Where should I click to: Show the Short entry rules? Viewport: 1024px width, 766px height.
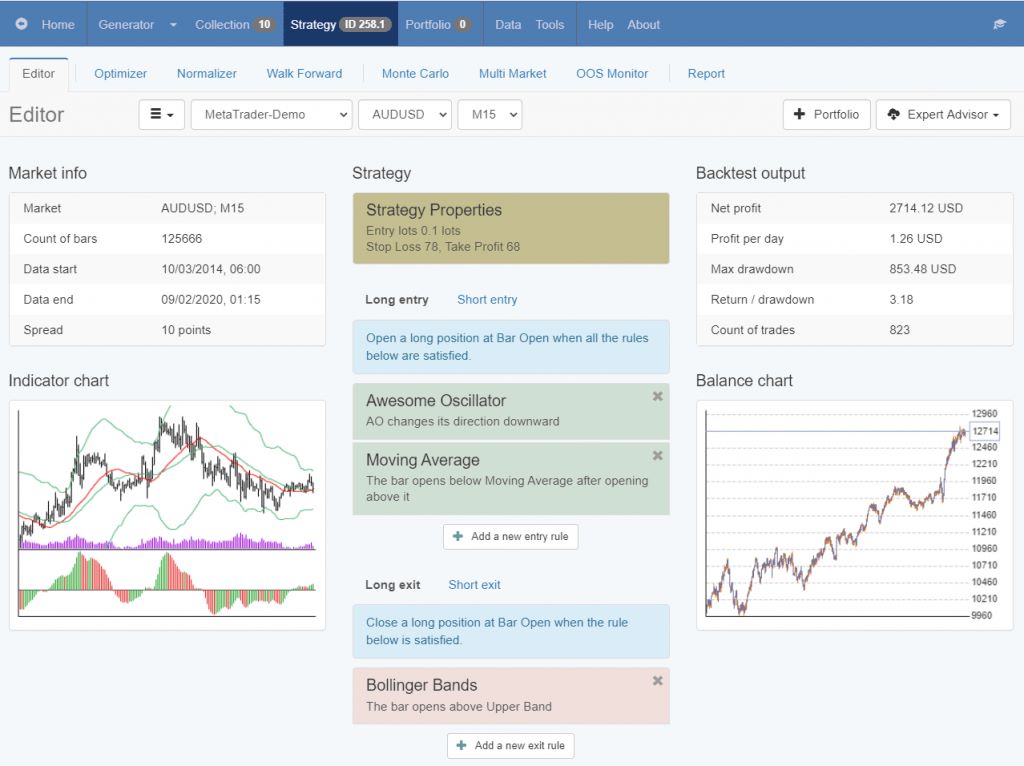point(487,299)
